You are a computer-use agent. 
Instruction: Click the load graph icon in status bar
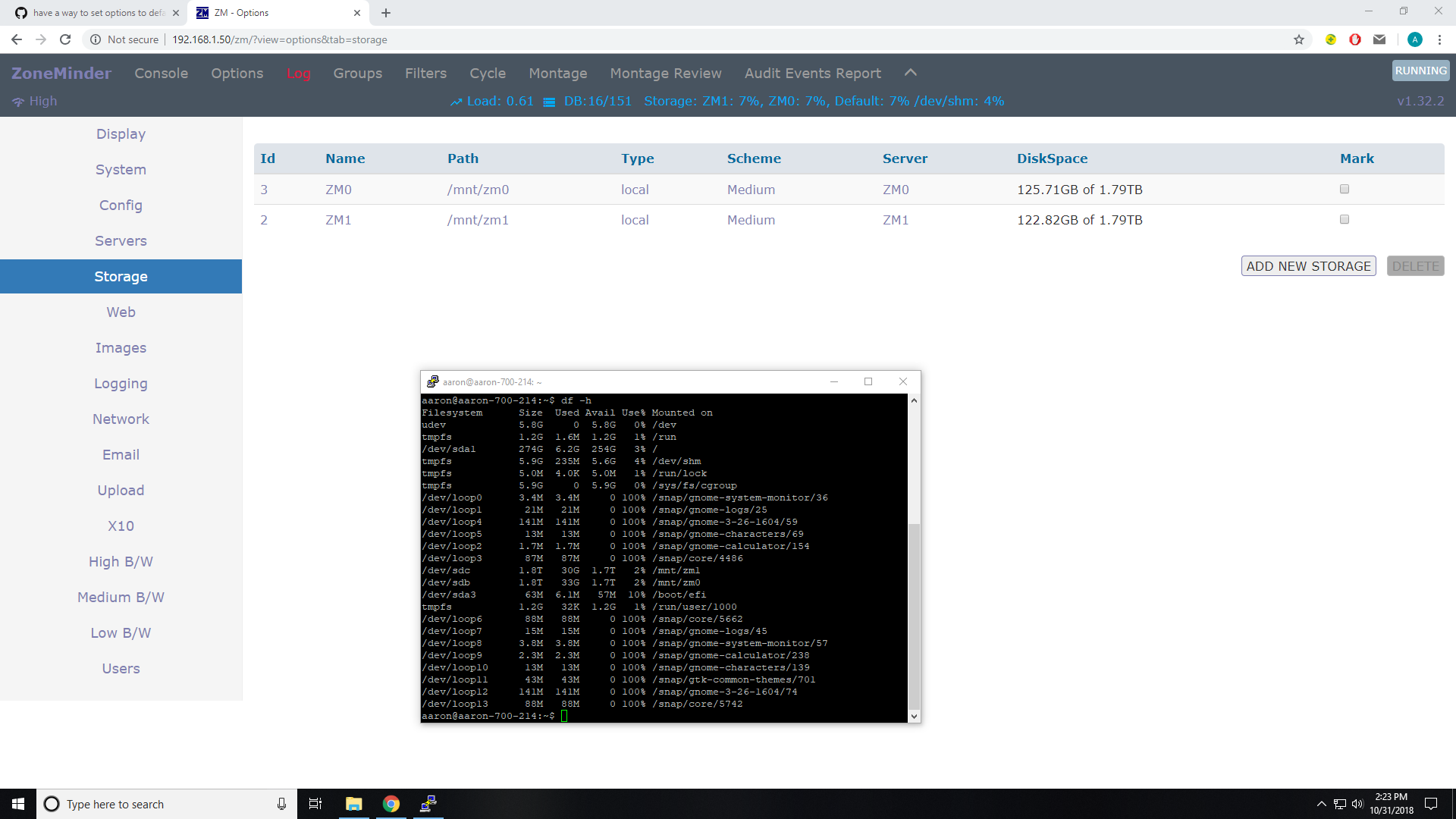(456, 100)
